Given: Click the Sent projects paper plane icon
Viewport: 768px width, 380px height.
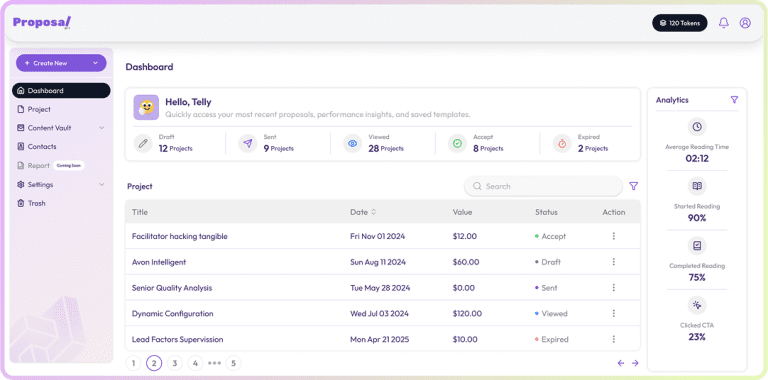Looking at the screenshot, I should tap(248, 143).
